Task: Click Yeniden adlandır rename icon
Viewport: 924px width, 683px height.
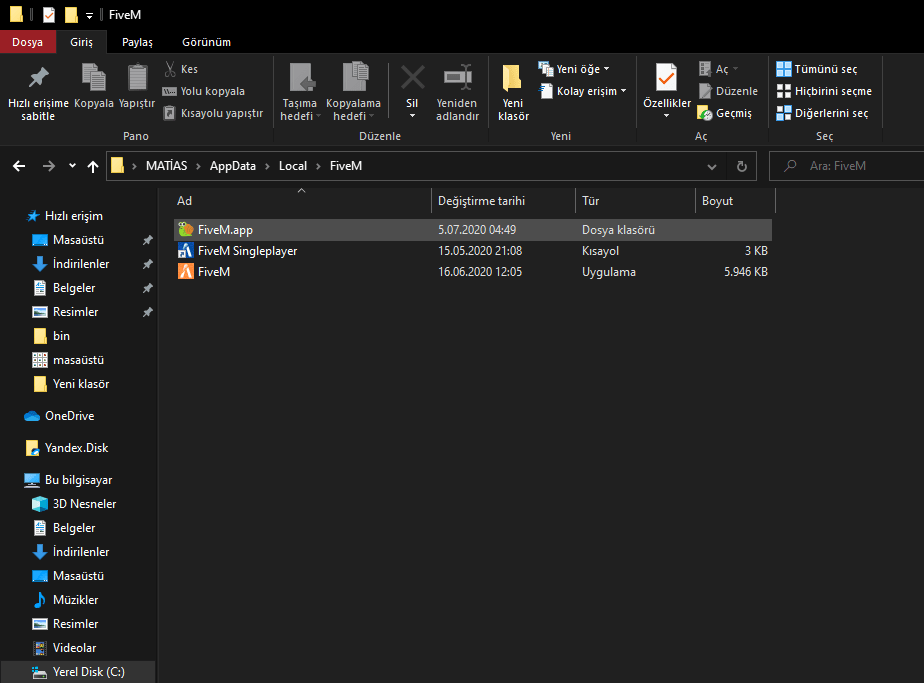Action: pos(457,78)
